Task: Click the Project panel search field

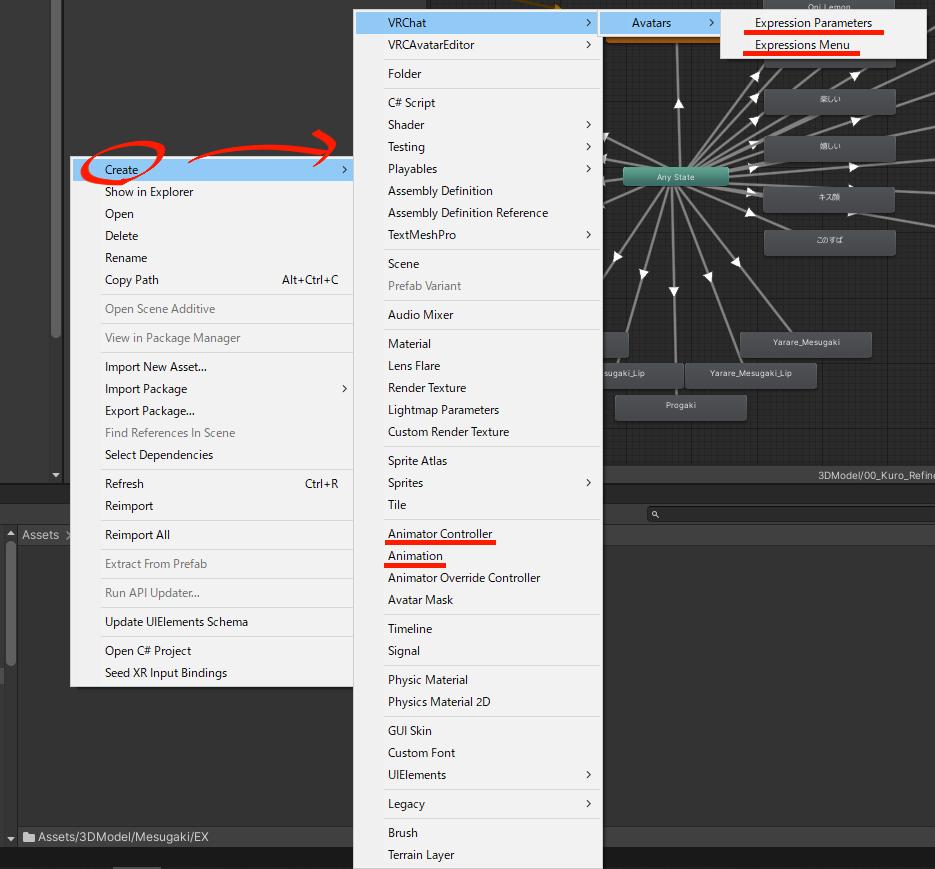Action: point(790,514)
